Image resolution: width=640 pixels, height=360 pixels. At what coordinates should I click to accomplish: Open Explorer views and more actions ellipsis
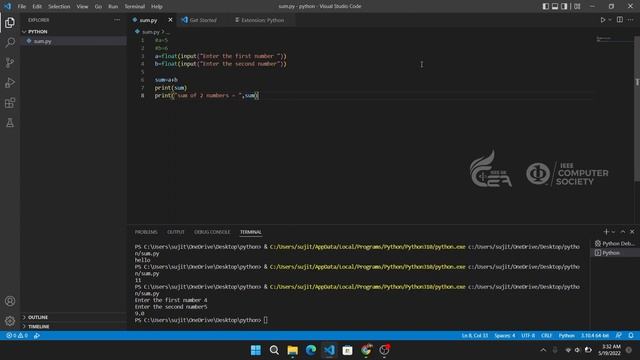coord(117,20)
